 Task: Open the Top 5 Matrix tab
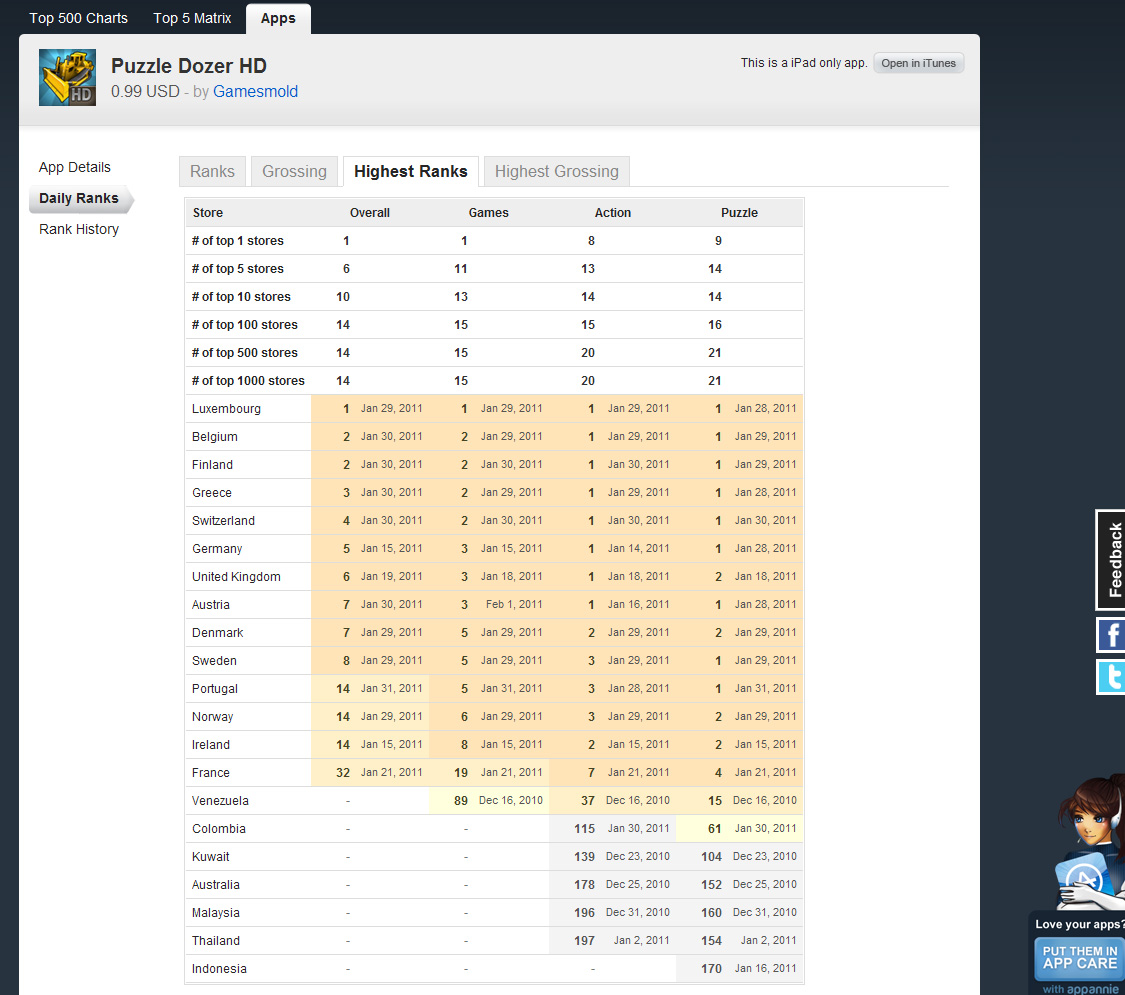pyautogui.click(x=192, y=18)
